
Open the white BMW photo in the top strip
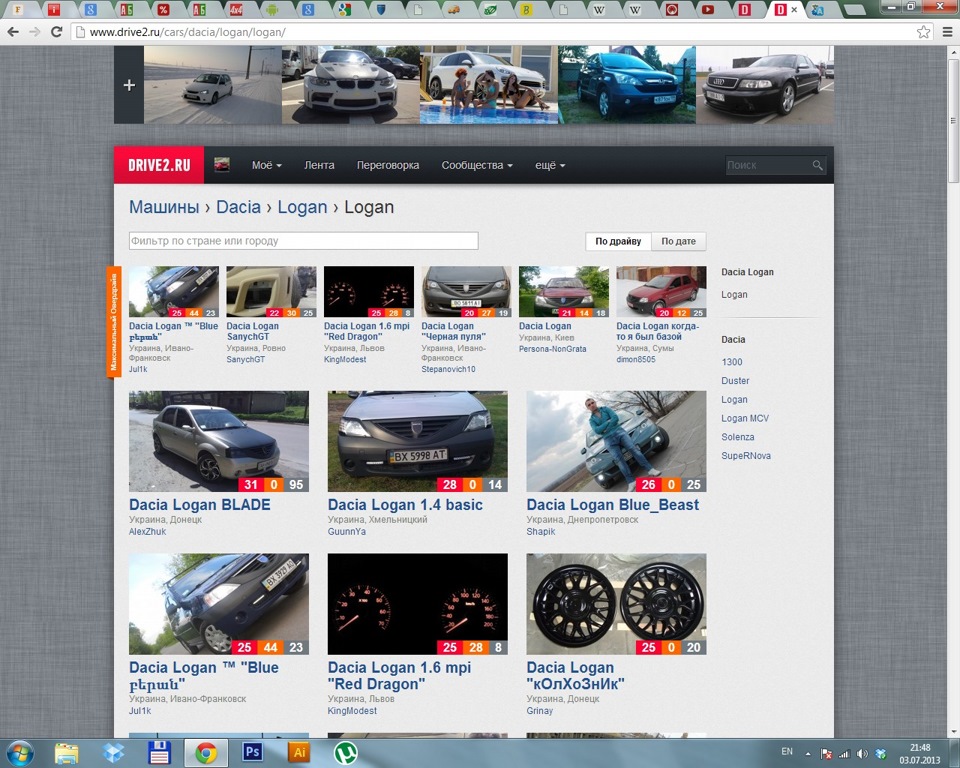point(351,85)
